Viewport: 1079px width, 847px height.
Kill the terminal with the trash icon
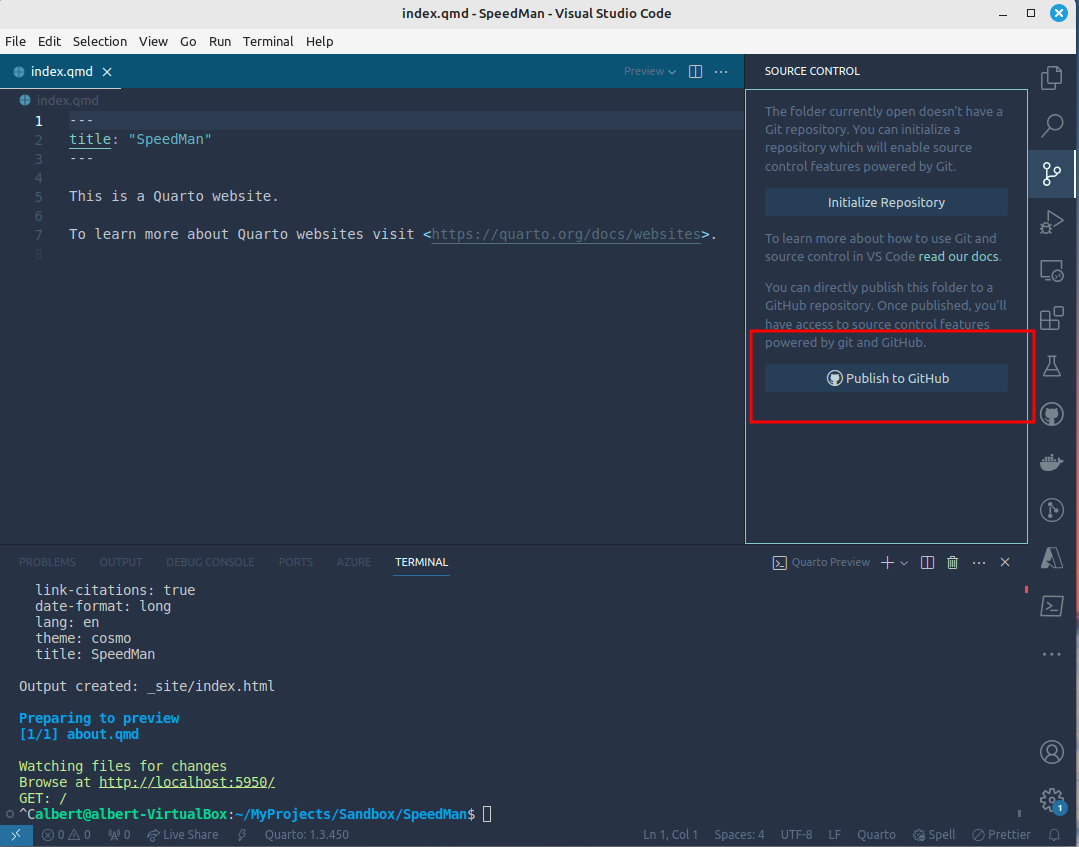pos(952,563)
